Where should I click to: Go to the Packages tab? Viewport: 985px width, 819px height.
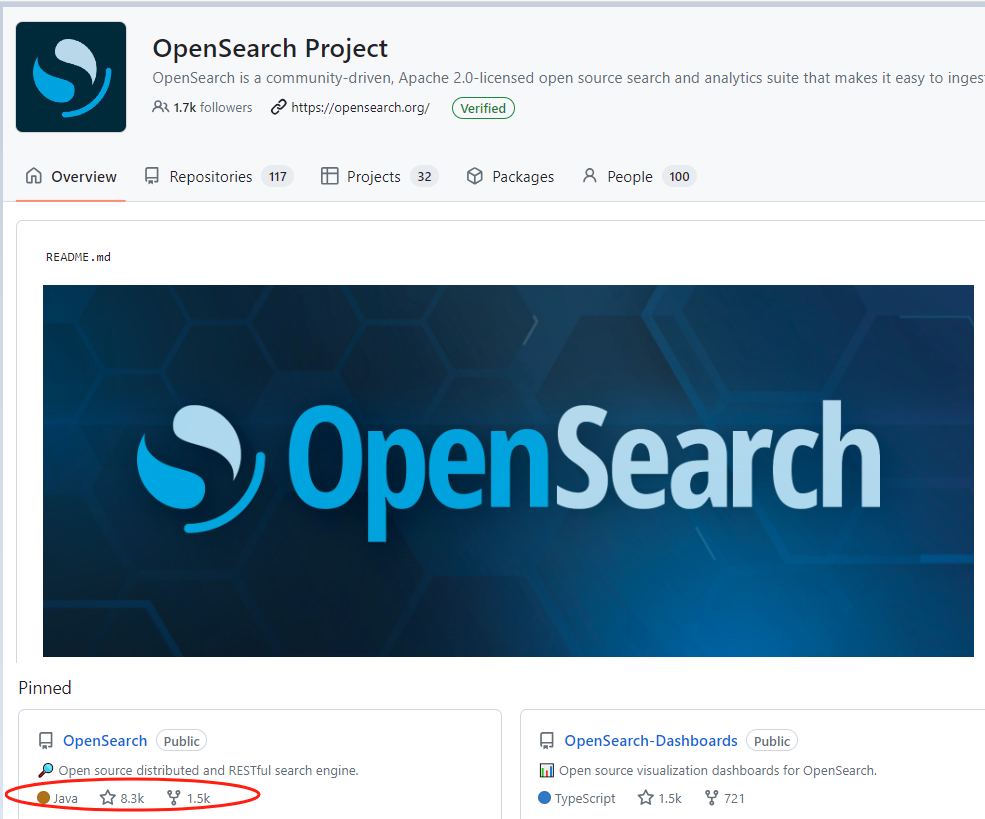(510, 176)
